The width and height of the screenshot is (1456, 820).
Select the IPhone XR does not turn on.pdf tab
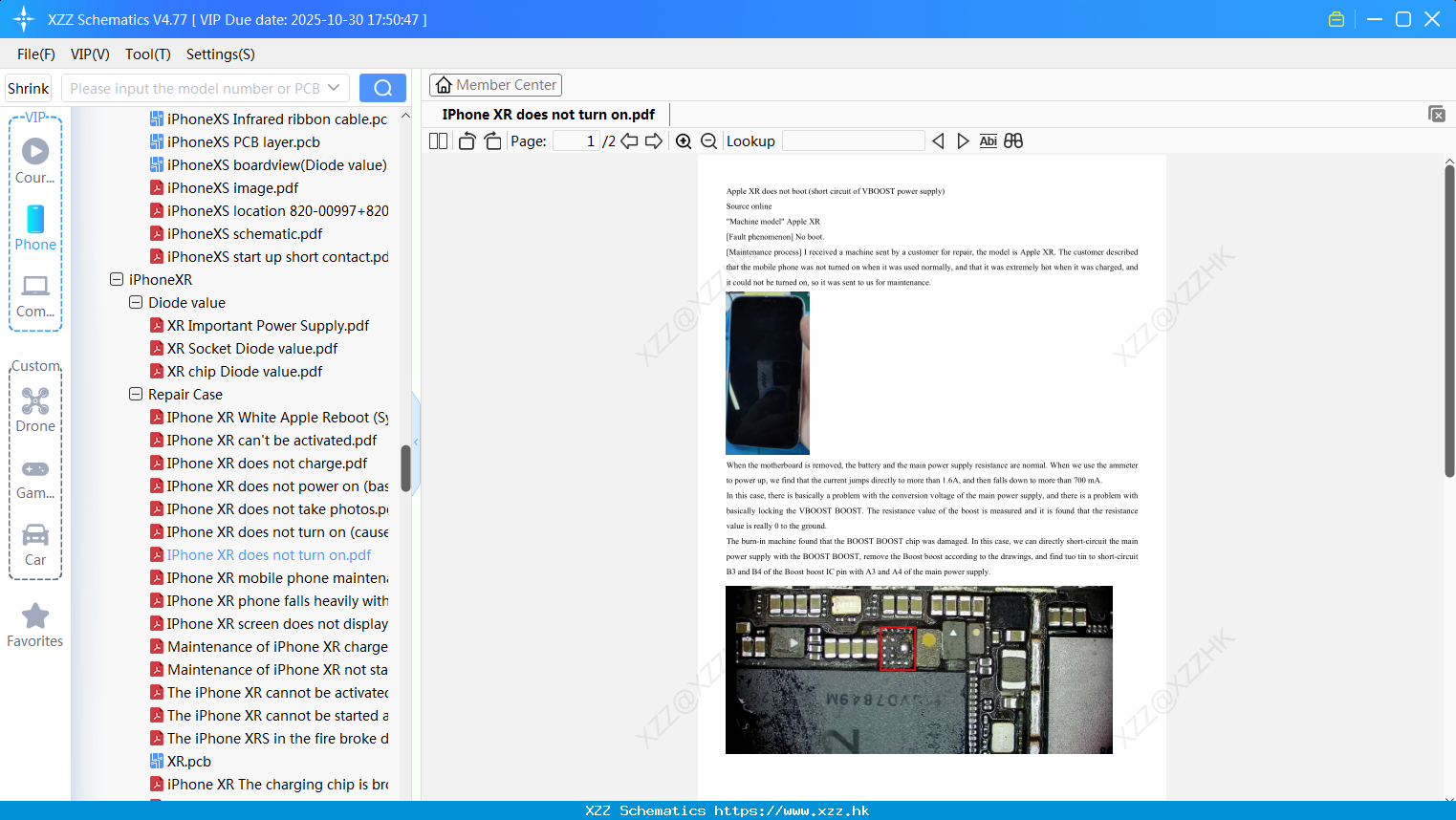pos(549,115)
